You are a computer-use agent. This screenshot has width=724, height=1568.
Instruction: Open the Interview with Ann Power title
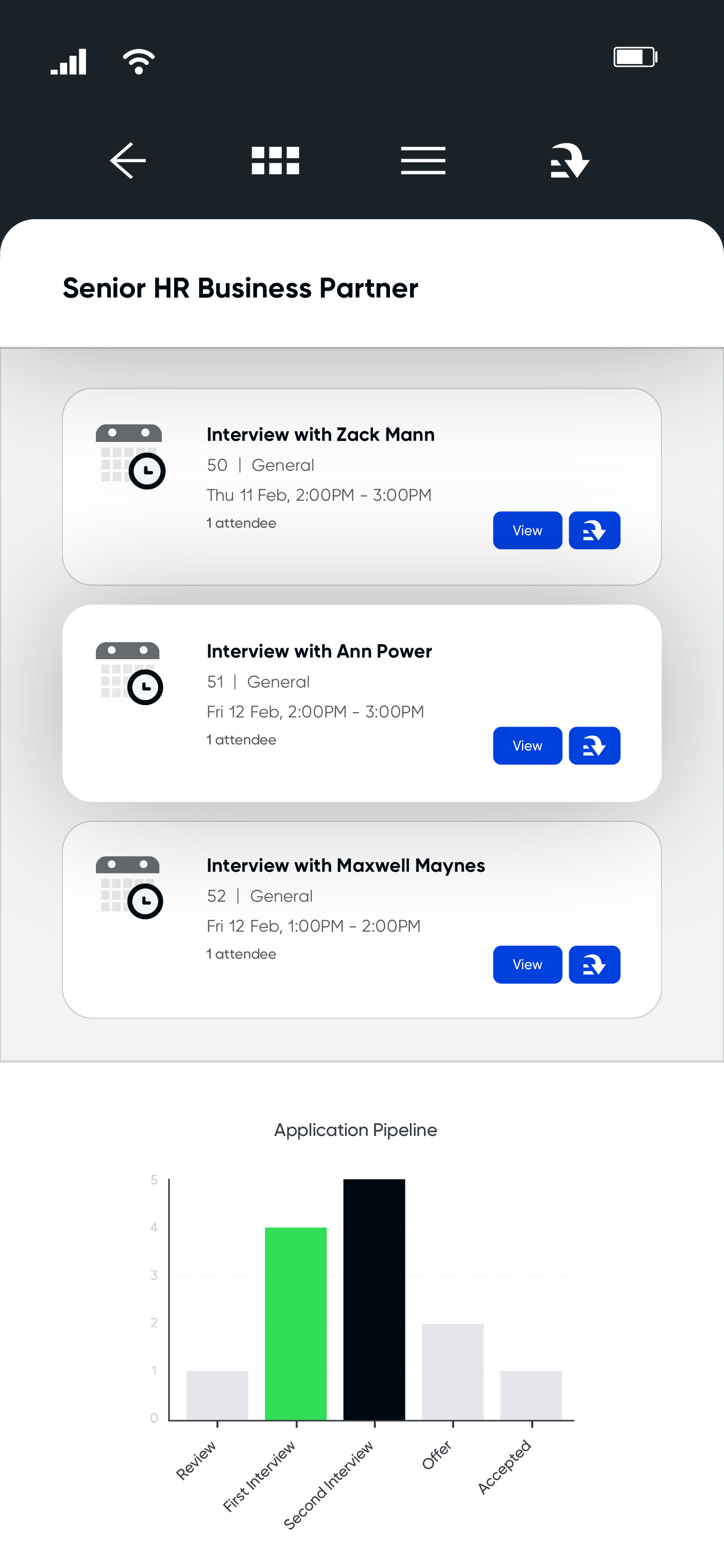coord(319,651)
